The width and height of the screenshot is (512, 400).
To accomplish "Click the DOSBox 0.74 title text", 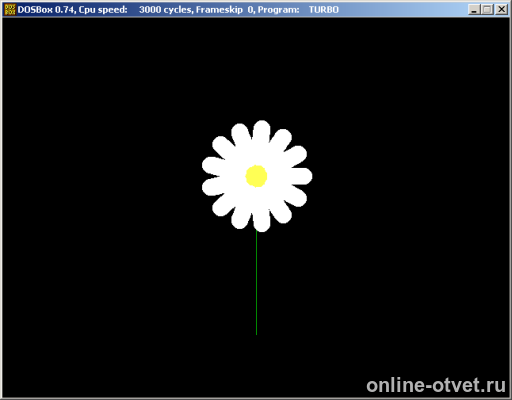I will [x=46, y=10].
